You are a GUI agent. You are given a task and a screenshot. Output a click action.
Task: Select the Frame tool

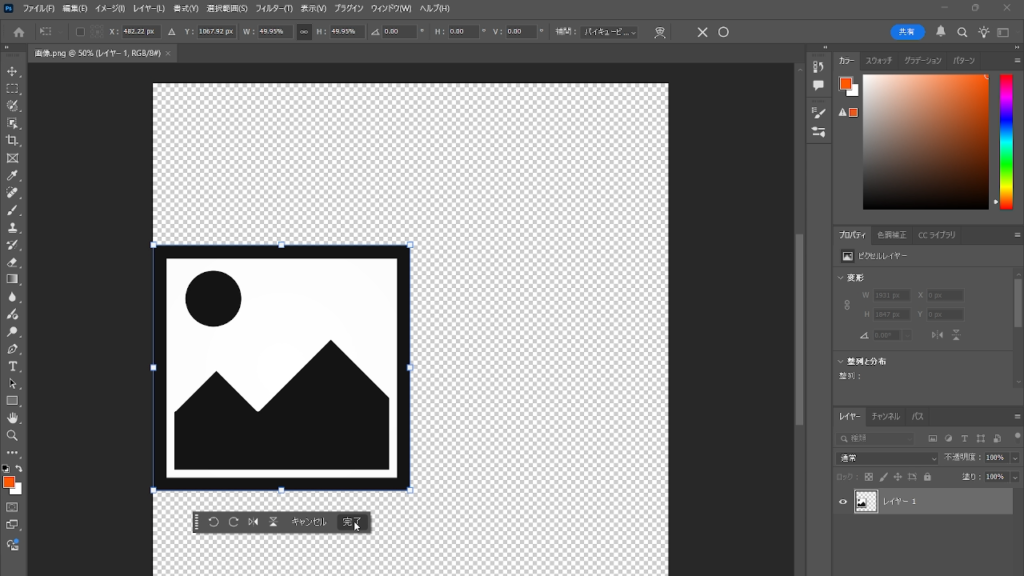coord(12,158)
